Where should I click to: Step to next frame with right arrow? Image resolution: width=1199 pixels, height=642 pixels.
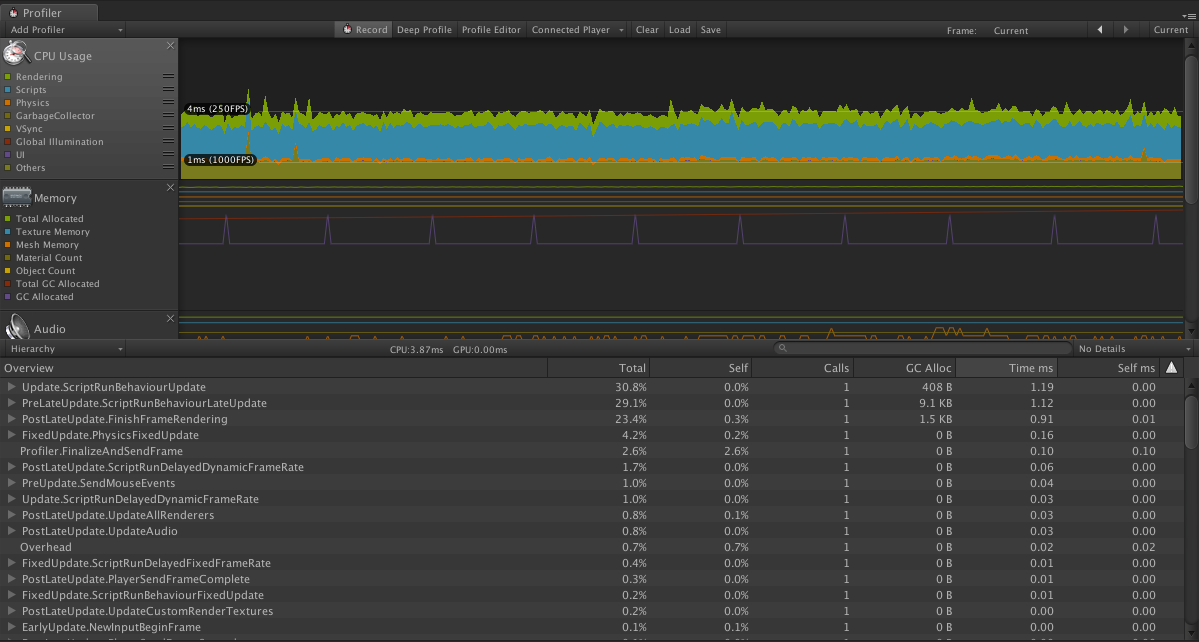pos(1126,30)
